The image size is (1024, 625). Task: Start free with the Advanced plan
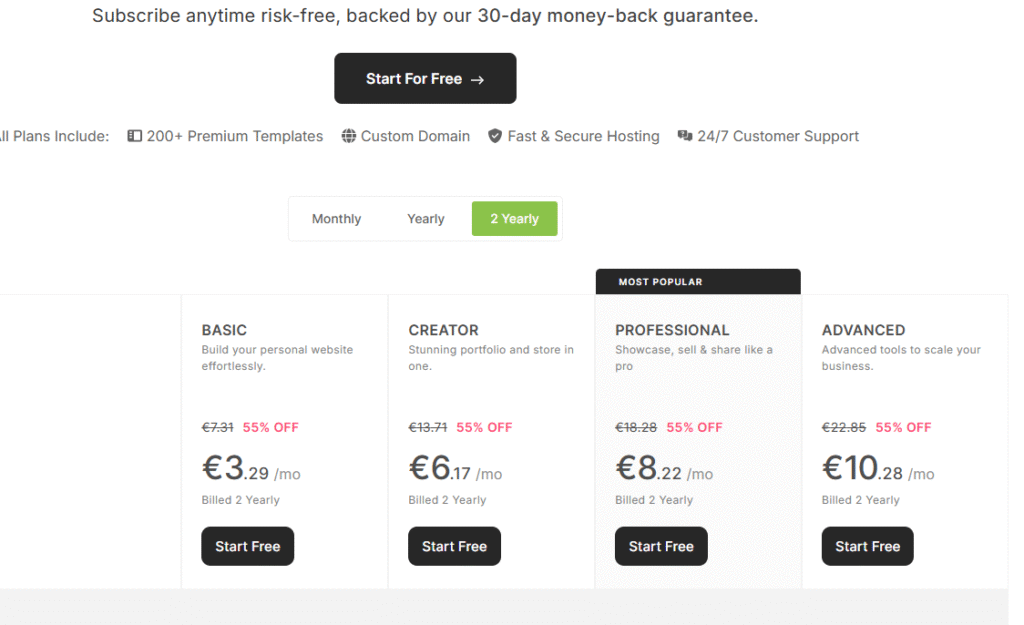pos(867,546)
